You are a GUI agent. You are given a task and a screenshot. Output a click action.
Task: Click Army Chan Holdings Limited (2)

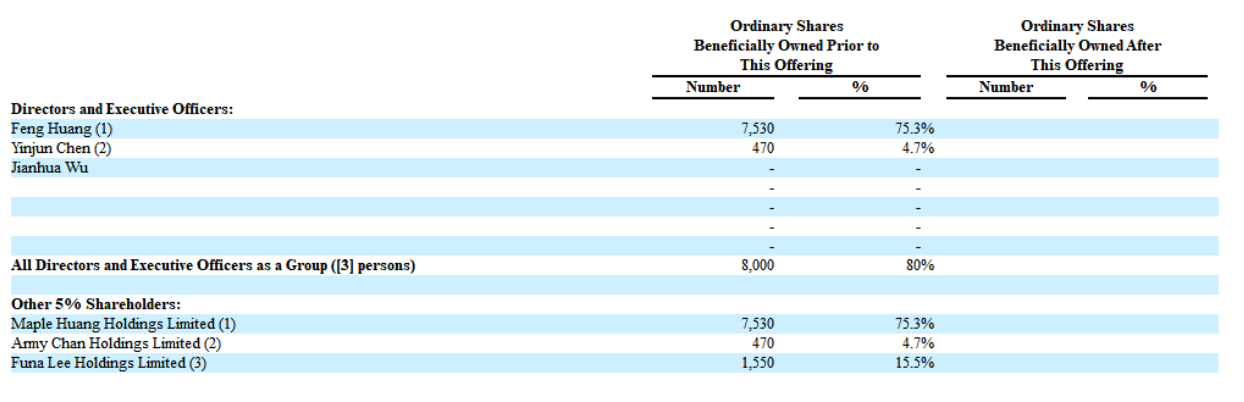click(116, 343)
